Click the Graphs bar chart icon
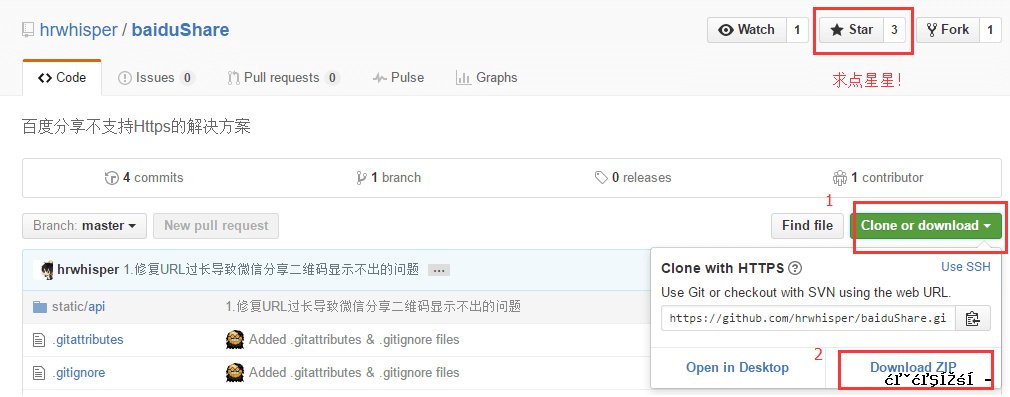Image resolution: width=1010 pixels, height=397 pixels. 463,78
